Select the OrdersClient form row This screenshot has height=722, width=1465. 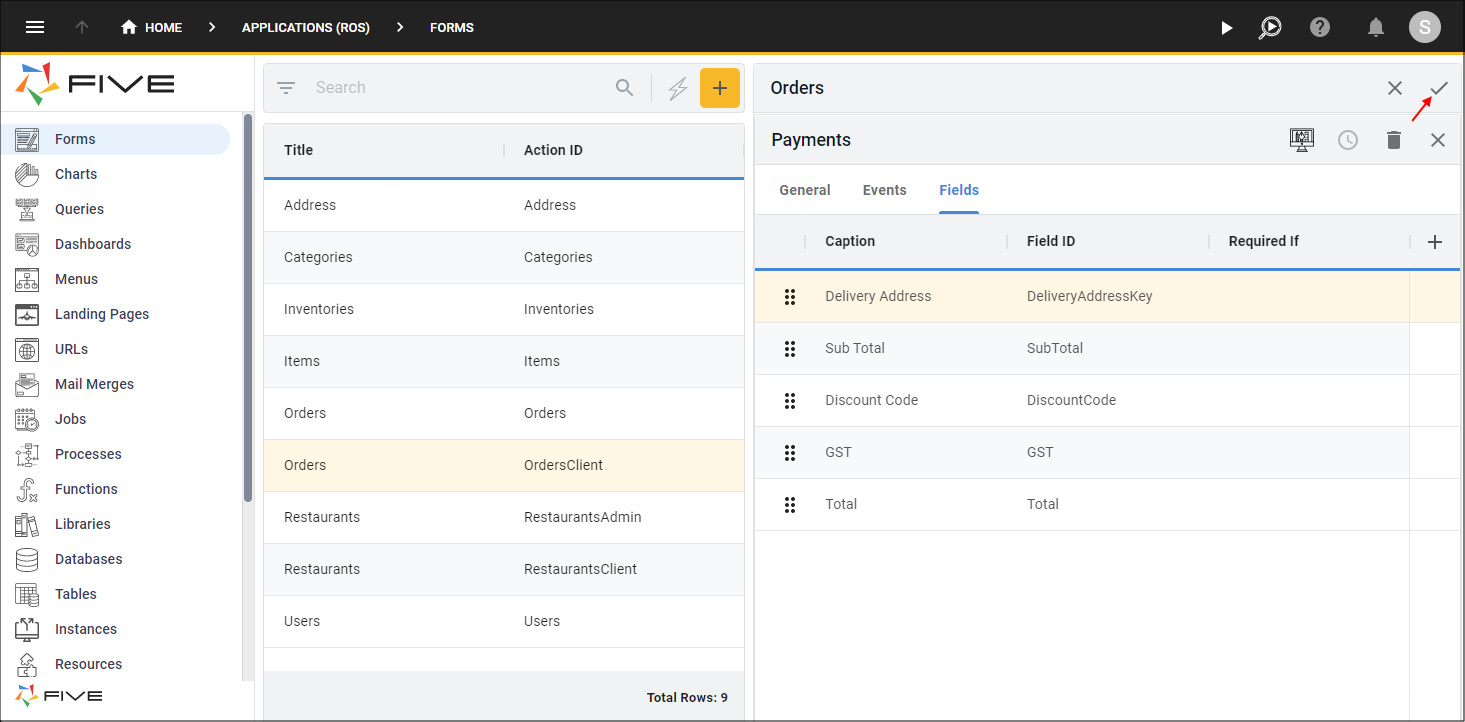pos(504,465)
